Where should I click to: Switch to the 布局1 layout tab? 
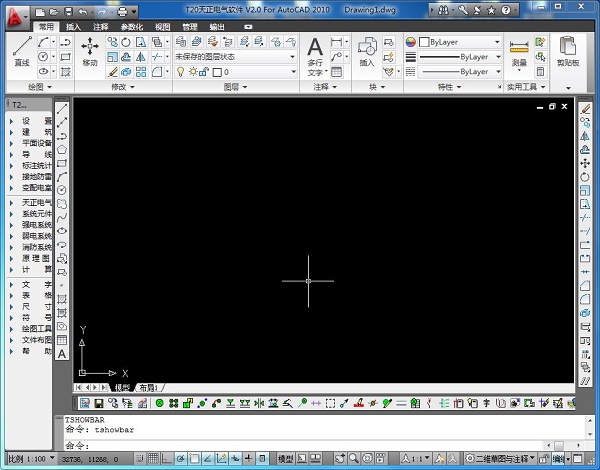(x=149, y=388)
